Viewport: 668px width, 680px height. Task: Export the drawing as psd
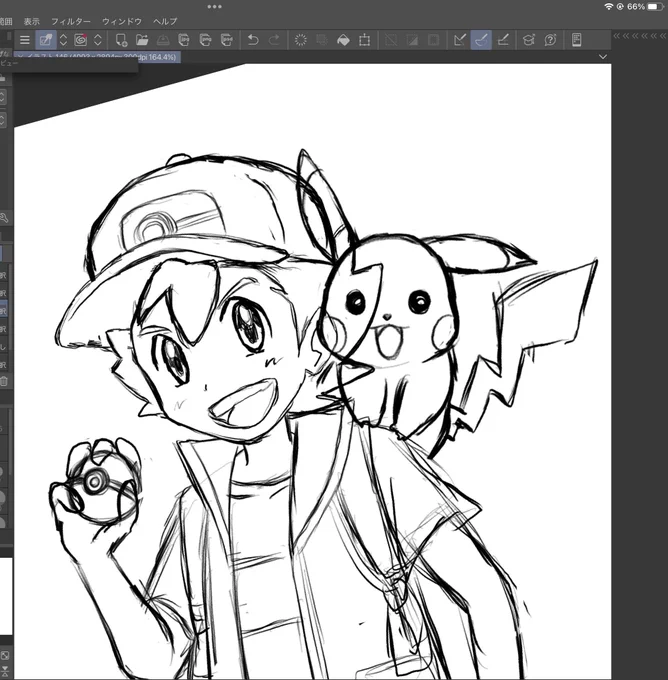(x=226, y=40)
